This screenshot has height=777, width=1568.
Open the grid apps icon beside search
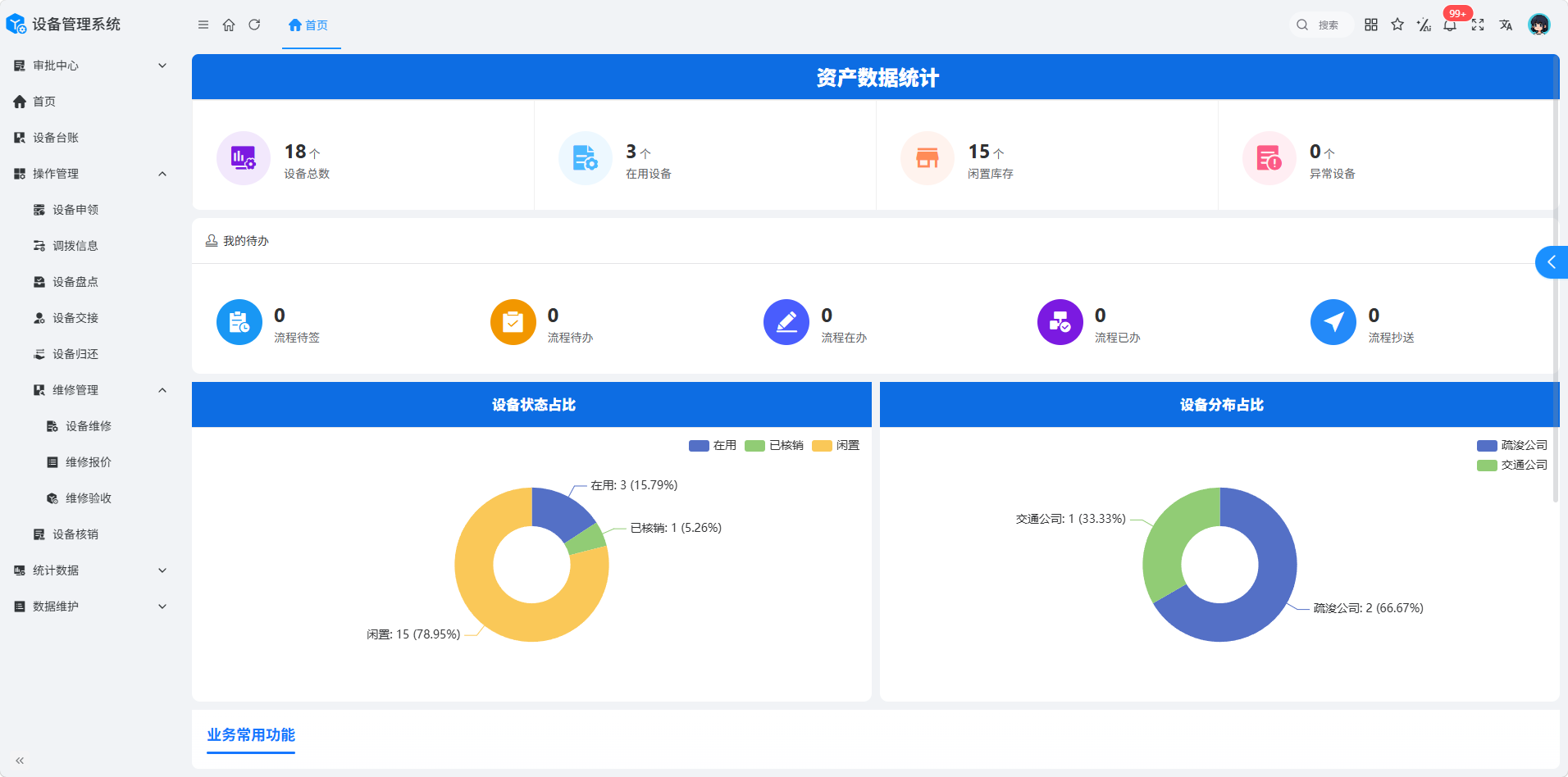(1371, 25)
